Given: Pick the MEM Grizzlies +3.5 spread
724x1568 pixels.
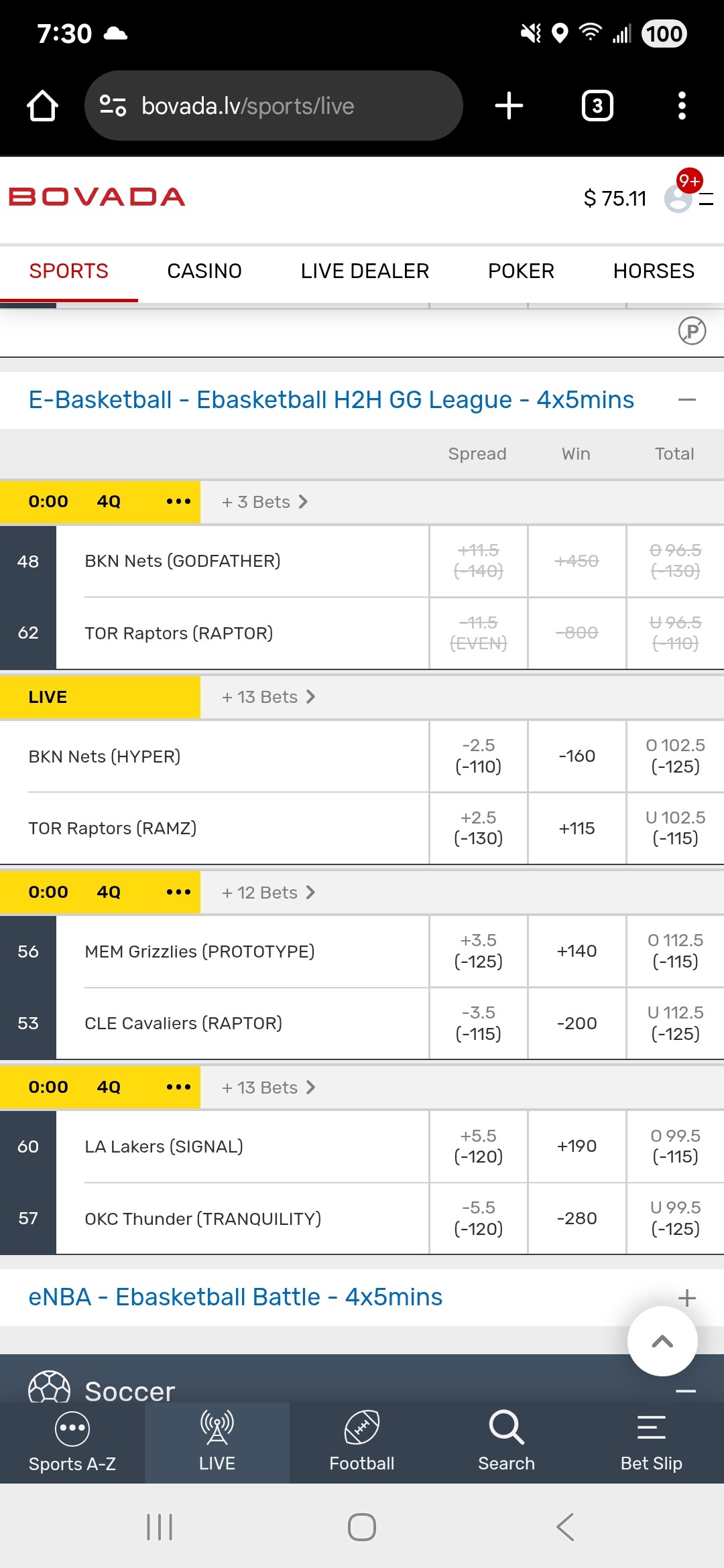Looking at the screenshot, I should tap(478, 951).
